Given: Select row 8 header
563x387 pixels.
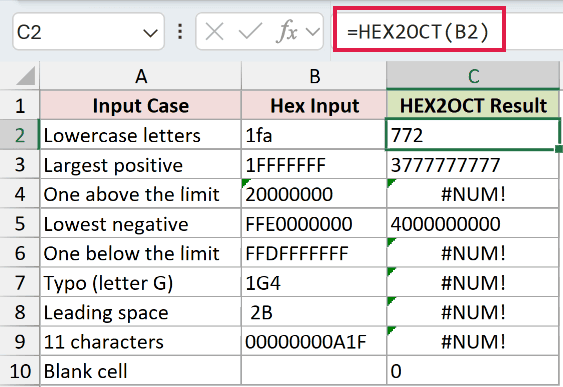Looking at the screenshot, I should (20, 312).
